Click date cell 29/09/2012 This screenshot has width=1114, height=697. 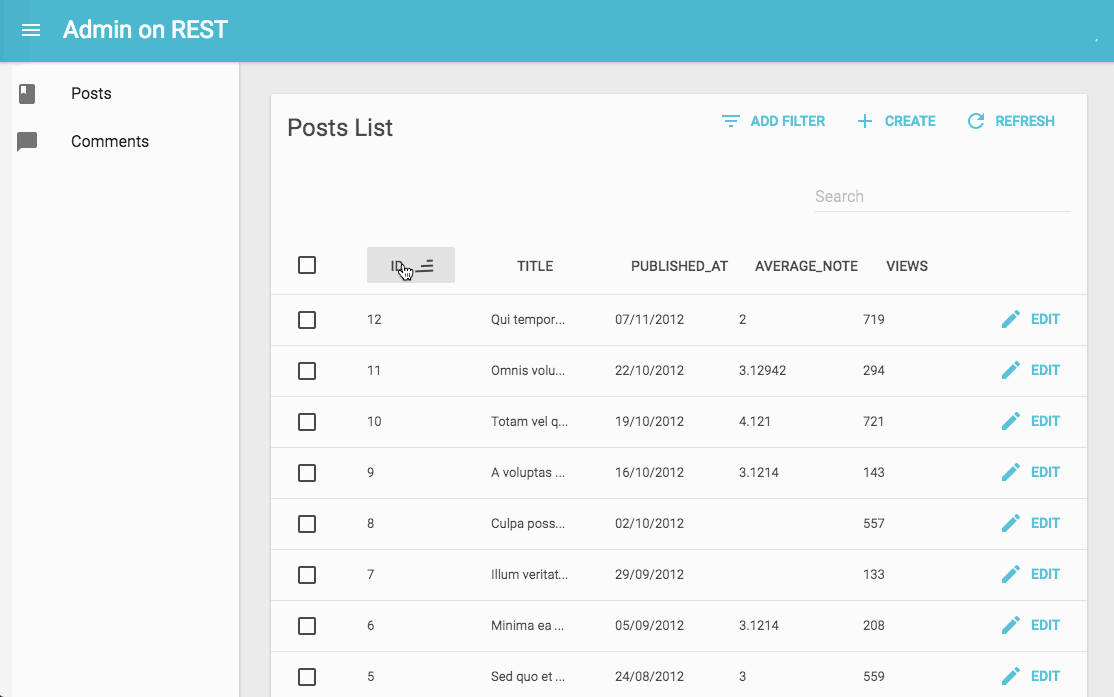coord(649,574)
